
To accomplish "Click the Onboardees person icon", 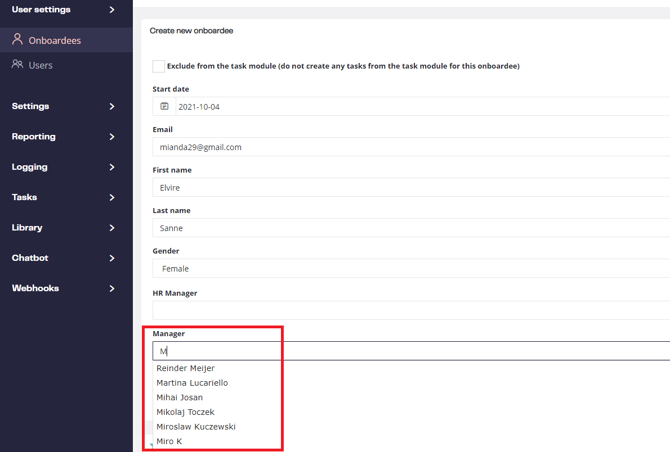I will 17,40.
